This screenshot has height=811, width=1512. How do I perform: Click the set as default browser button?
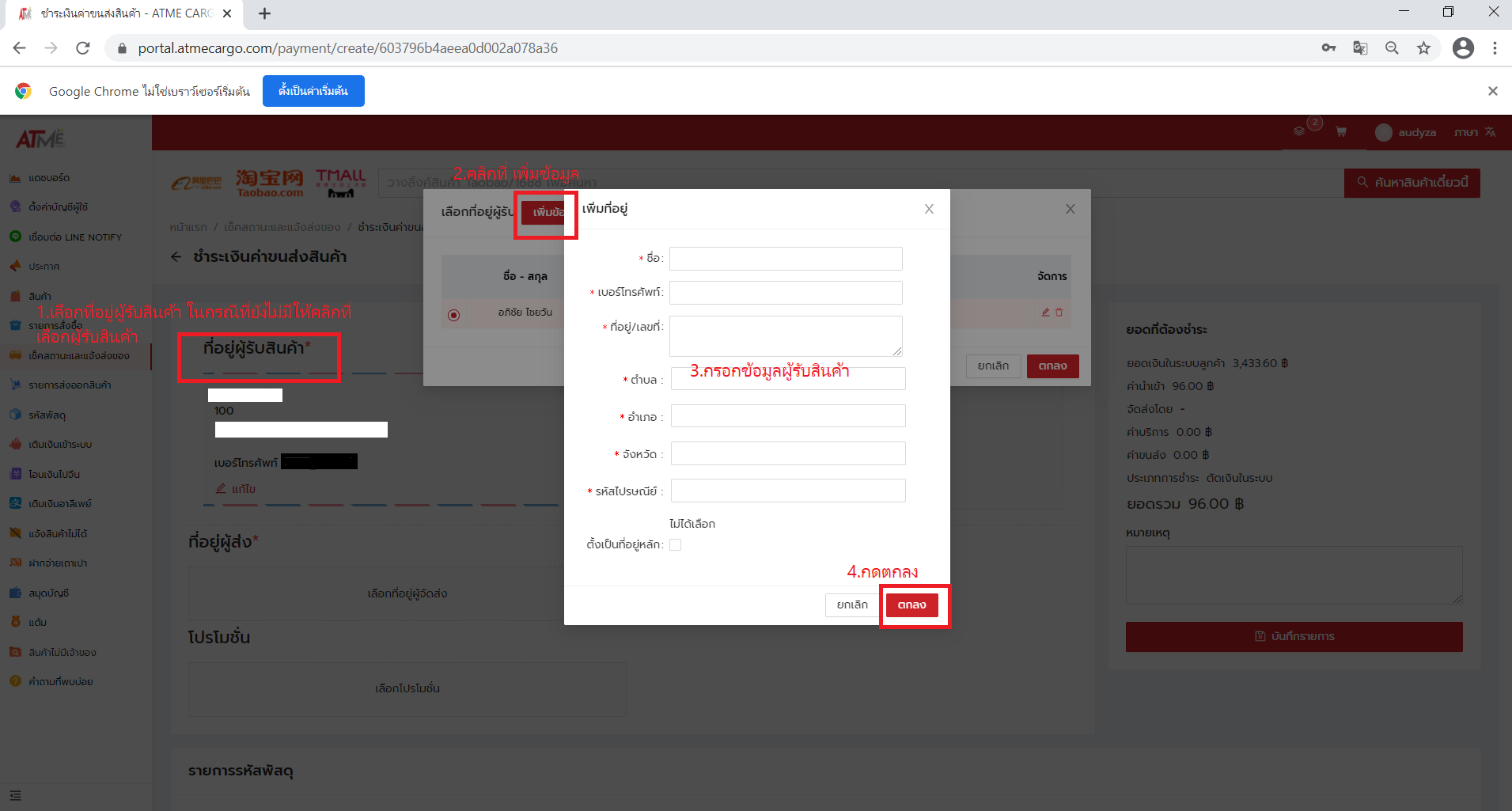click(313, 91)
